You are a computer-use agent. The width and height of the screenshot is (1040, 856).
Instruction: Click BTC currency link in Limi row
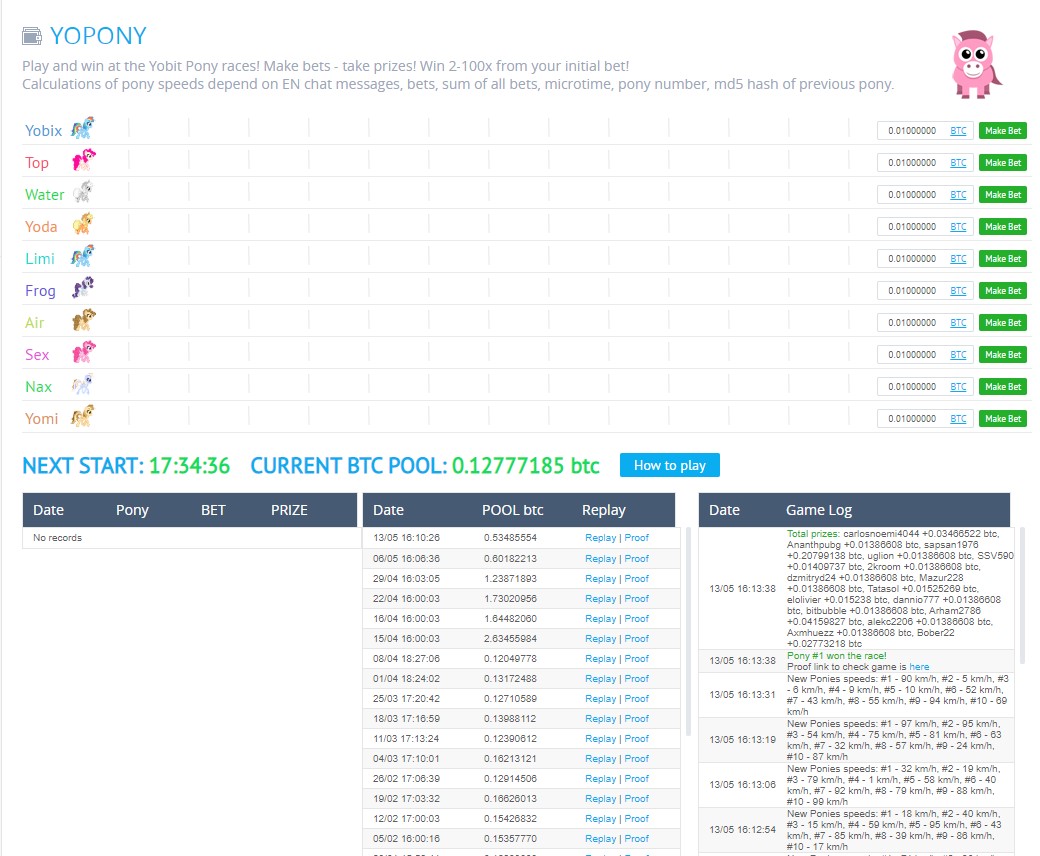[x=958, y=259]
